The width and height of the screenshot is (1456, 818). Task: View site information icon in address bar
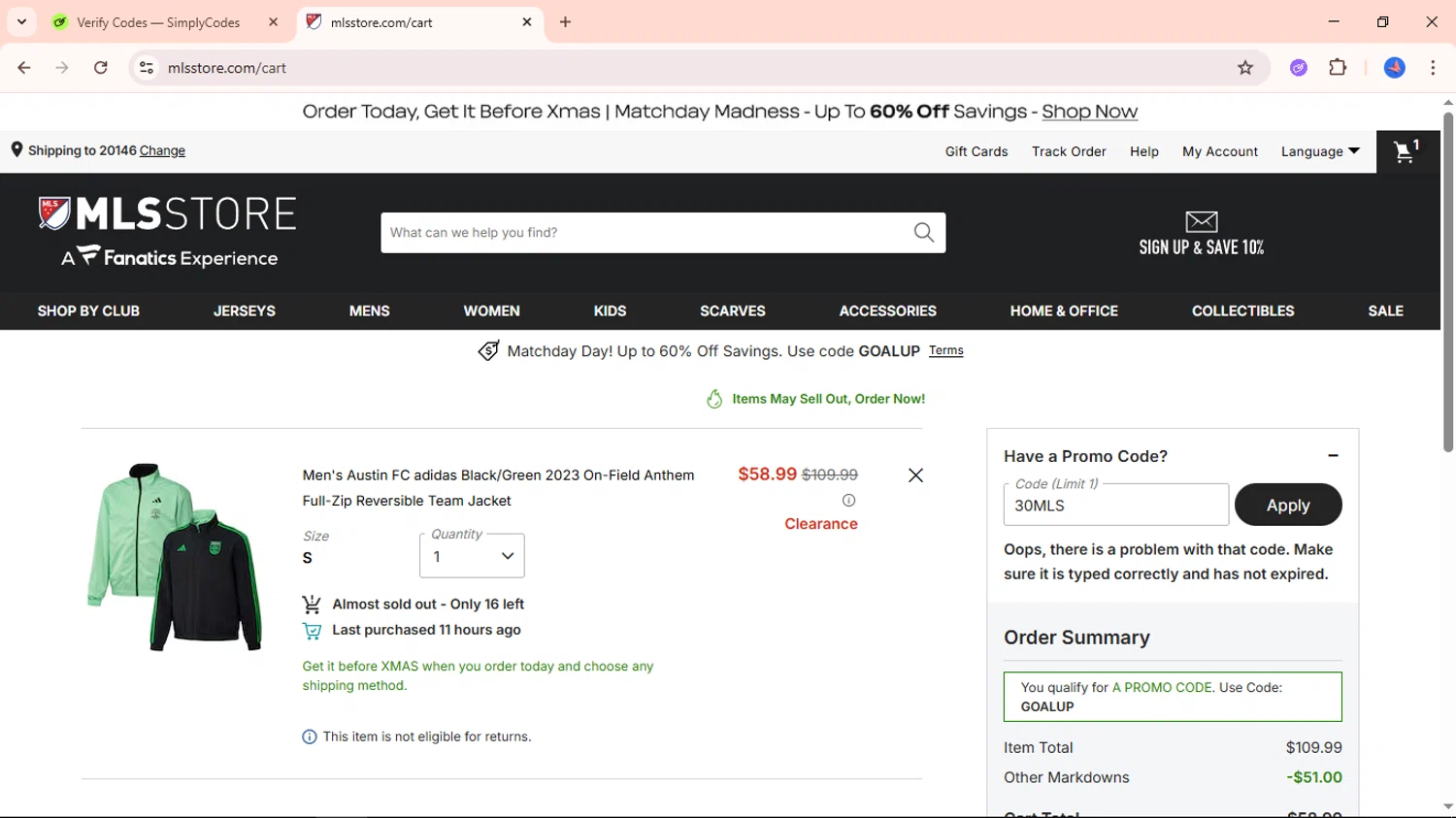147,68
